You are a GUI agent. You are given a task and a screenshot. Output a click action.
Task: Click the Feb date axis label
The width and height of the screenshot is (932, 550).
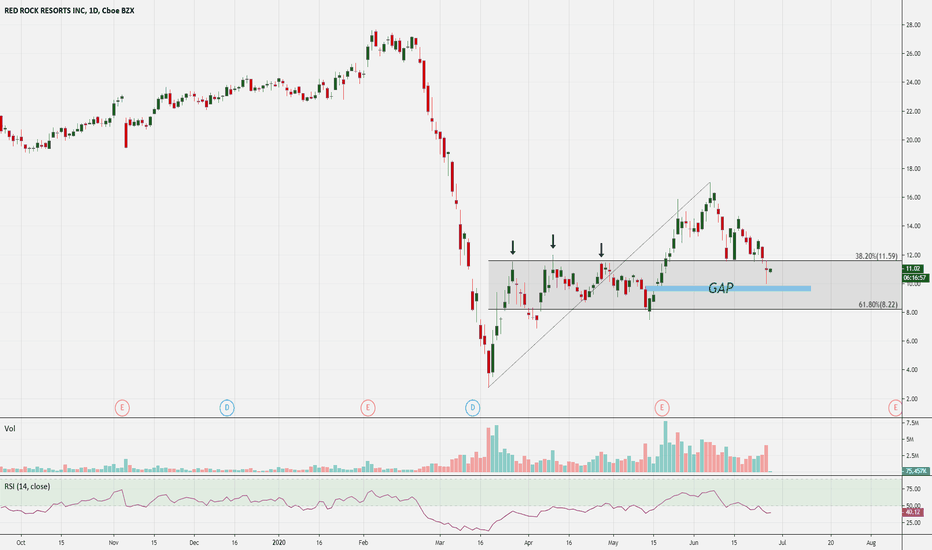coord(364,543)
